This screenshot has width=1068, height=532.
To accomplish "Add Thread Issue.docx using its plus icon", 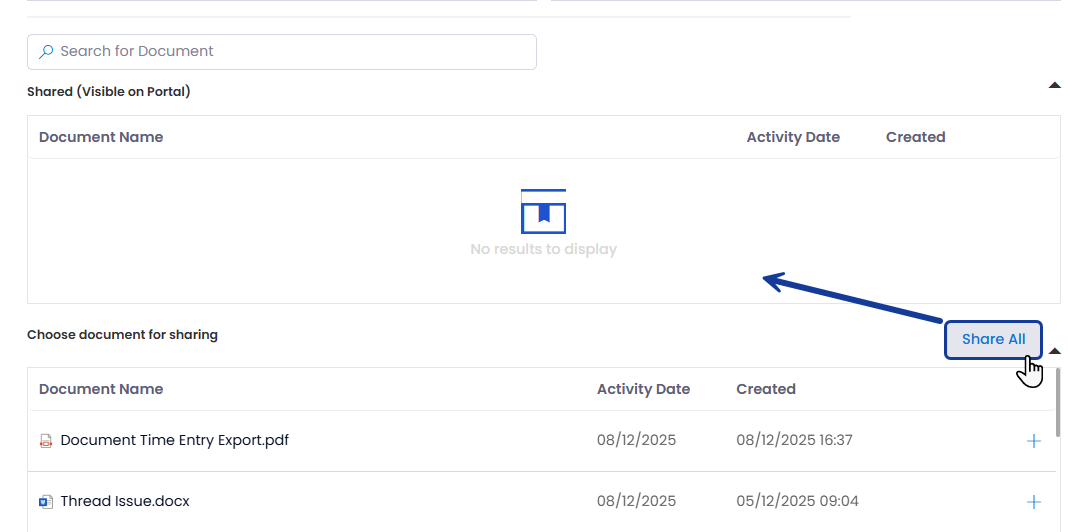I will (x=1034, y=502).
